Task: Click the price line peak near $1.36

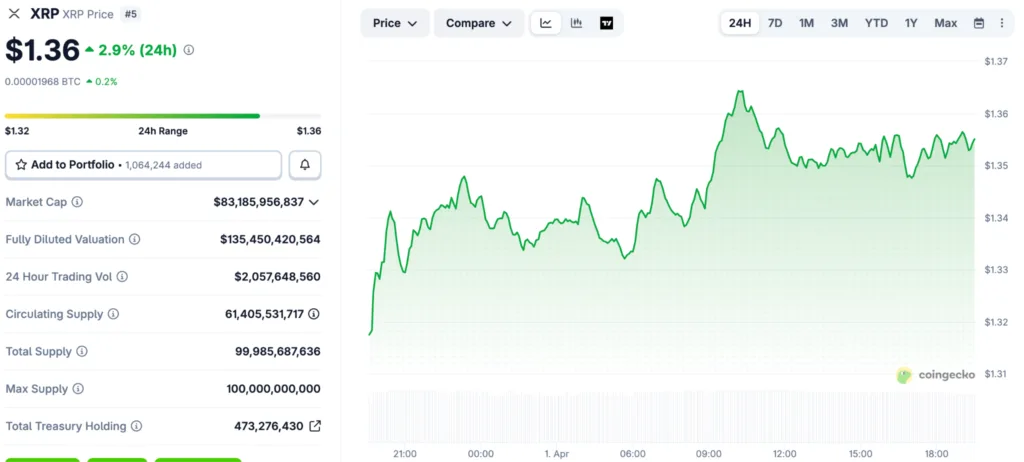Action: pyautogui.click(x=740, y=91)
